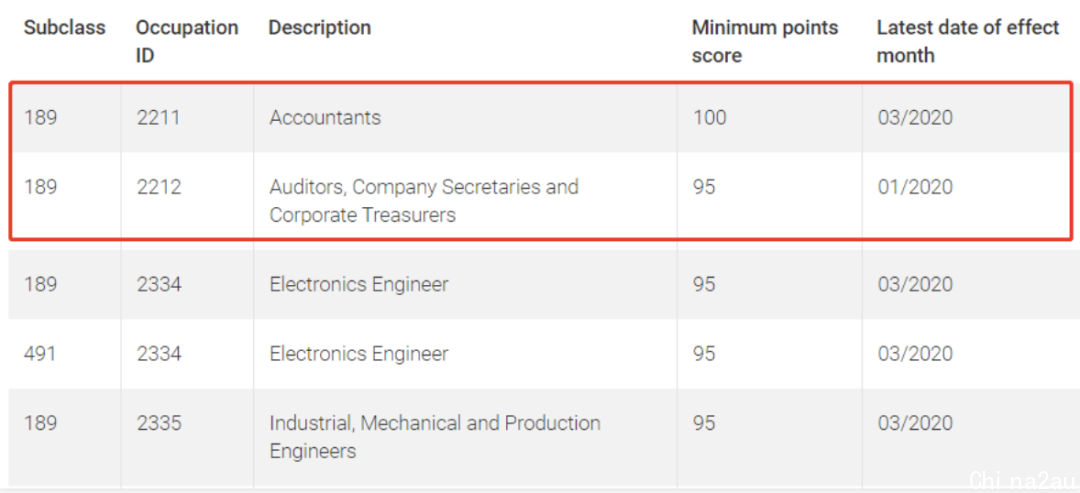1080x493 pixels.
Task: Click subclass 189 in Accountants row
Action: (41, 118)
